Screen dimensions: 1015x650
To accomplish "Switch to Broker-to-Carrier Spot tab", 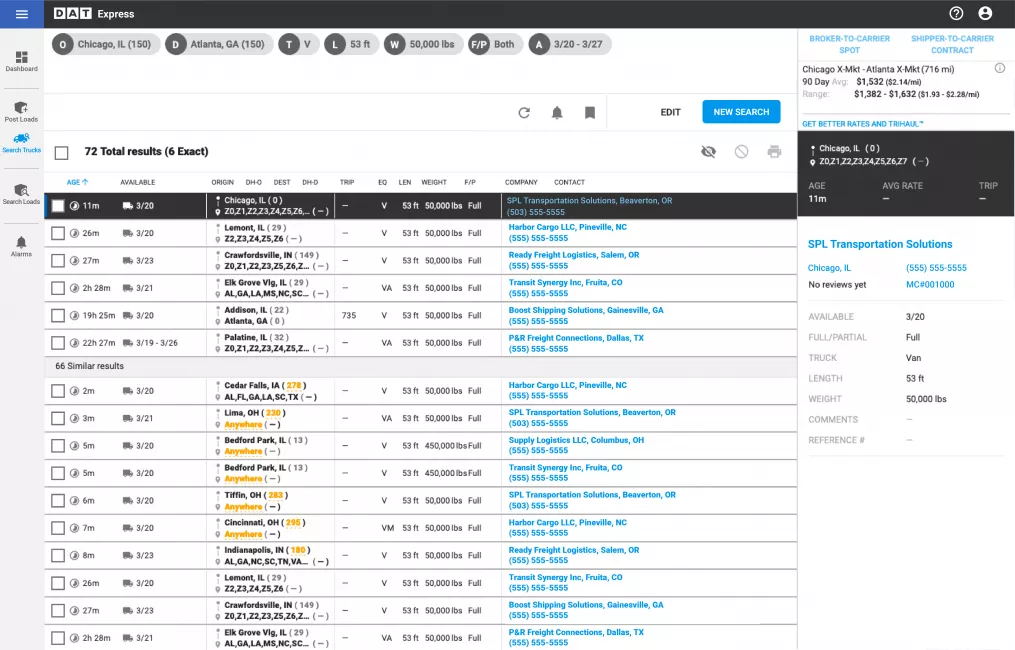I will coord(849,44).
